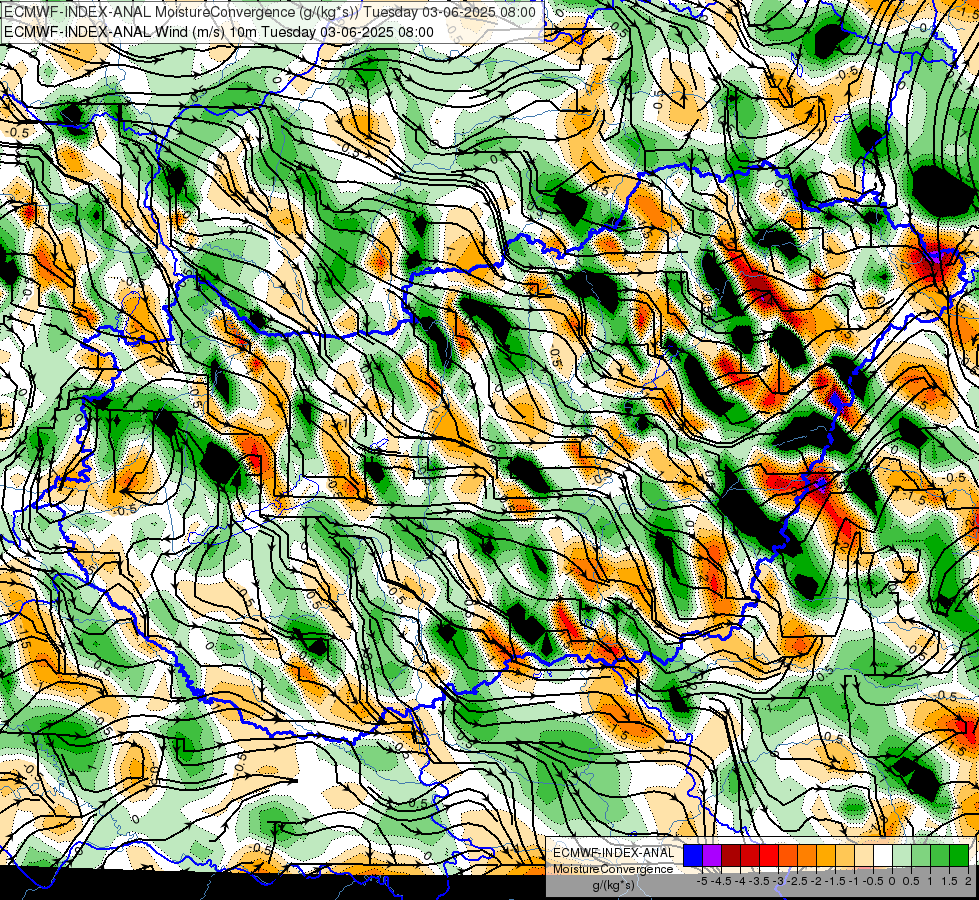The width and height of the screenshot is (979, 900).
Task: Click the -5 tick label on the legend
Action: (x=702, y=881)
